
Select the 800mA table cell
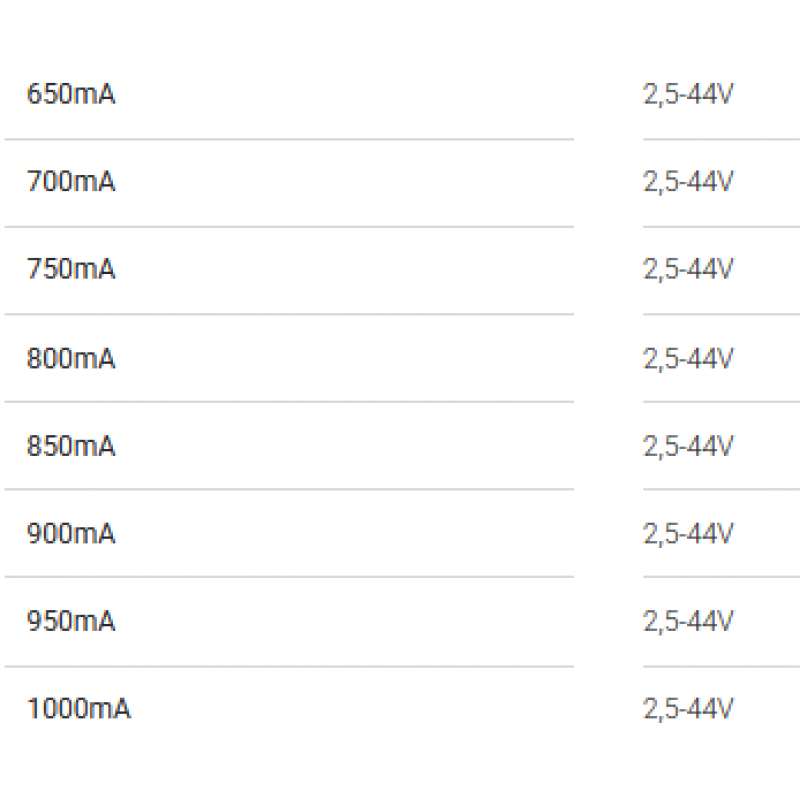tap(71, 358)
